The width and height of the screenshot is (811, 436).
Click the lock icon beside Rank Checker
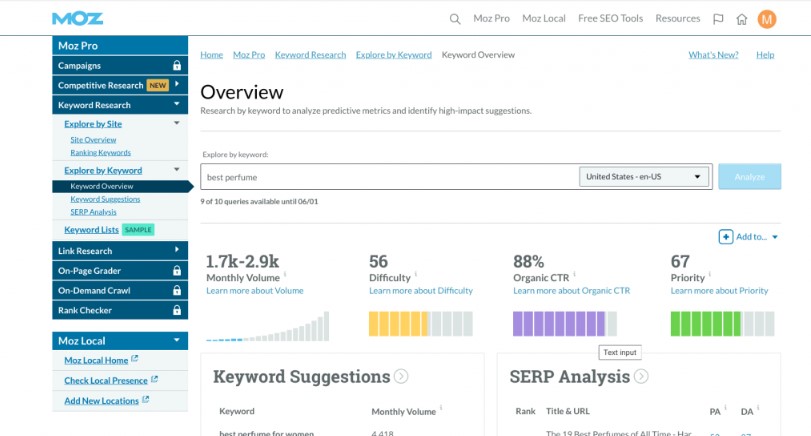click(x=177, y=310)
